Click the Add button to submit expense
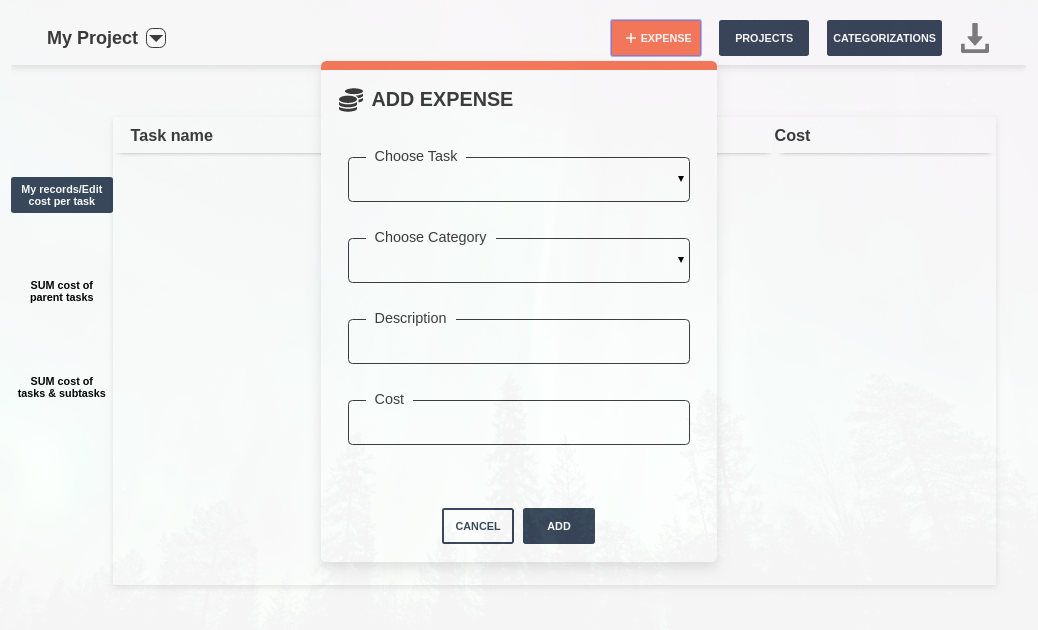This screenshot has height=630, width=1038. coord(558,526)
